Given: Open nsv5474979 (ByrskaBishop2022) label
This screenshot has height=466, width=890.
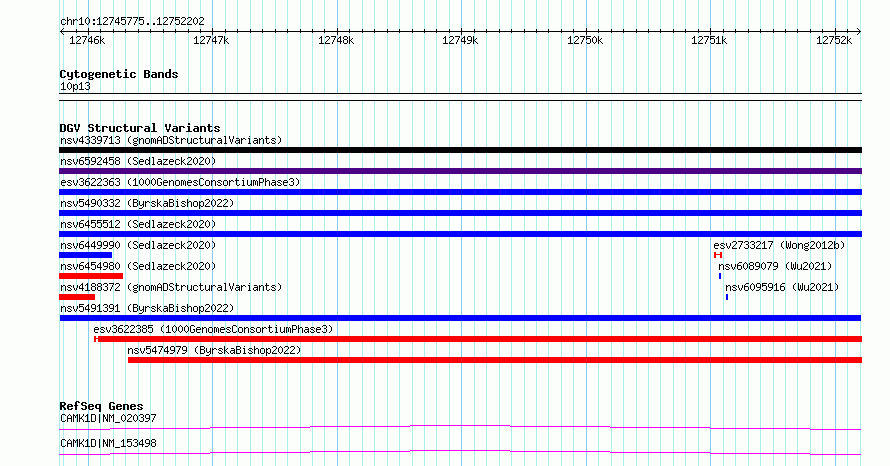Looking at the screenshot, I should pos(214,350).
